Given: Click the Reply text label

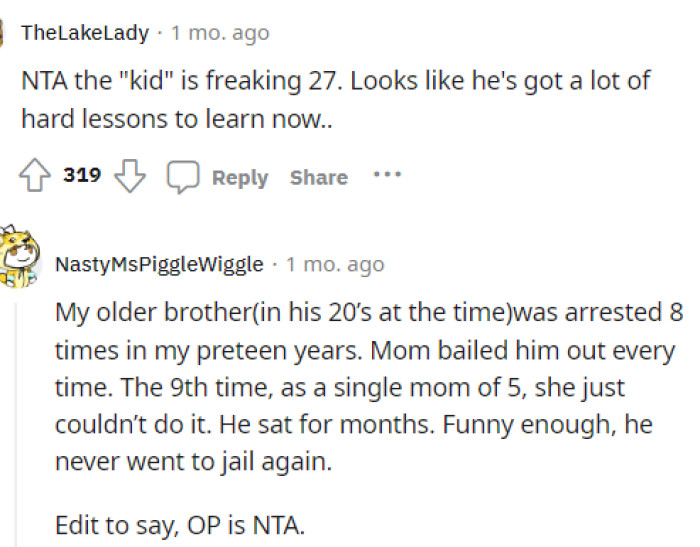Looking at the screenshot, I should point(240,178).
